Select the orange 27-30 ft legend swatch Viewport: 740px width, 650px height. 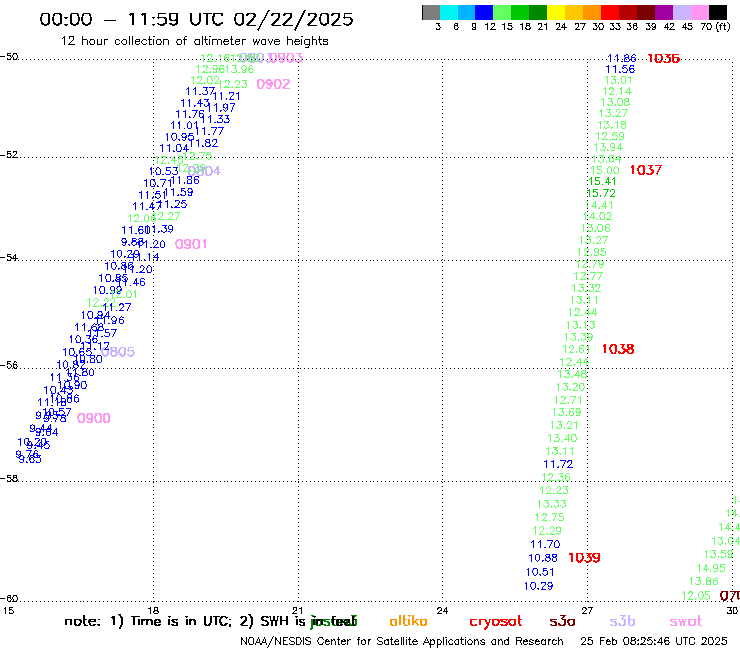point(592,12)
